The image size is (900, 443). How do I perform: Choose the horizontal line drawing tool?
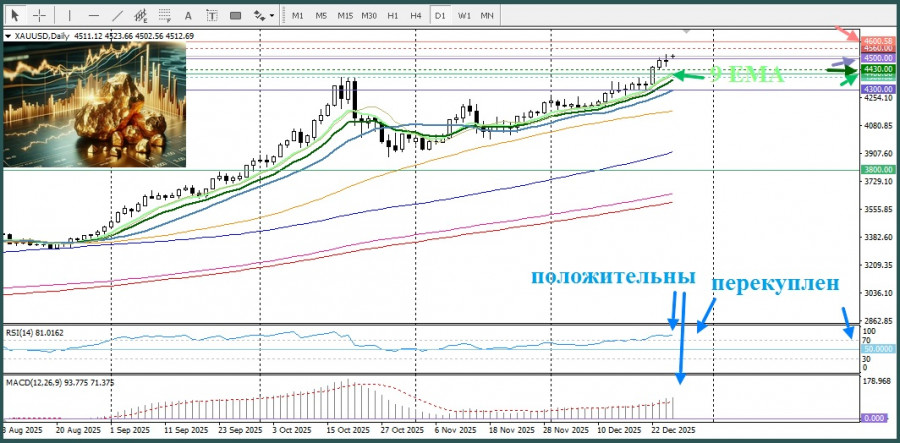tap(93, 15)
